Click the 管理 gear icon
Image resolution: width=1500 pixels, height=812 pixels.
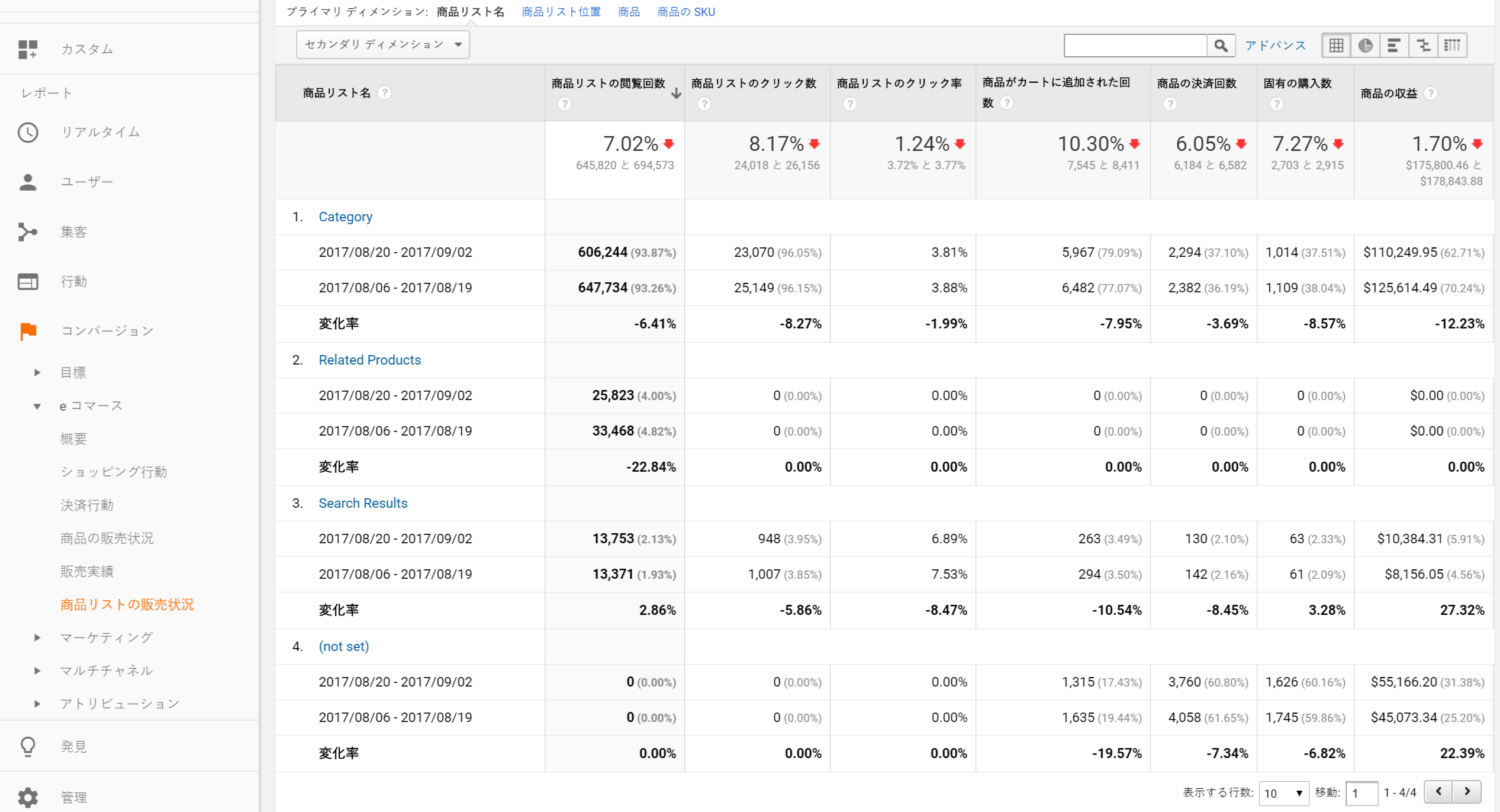pos(28,797)
